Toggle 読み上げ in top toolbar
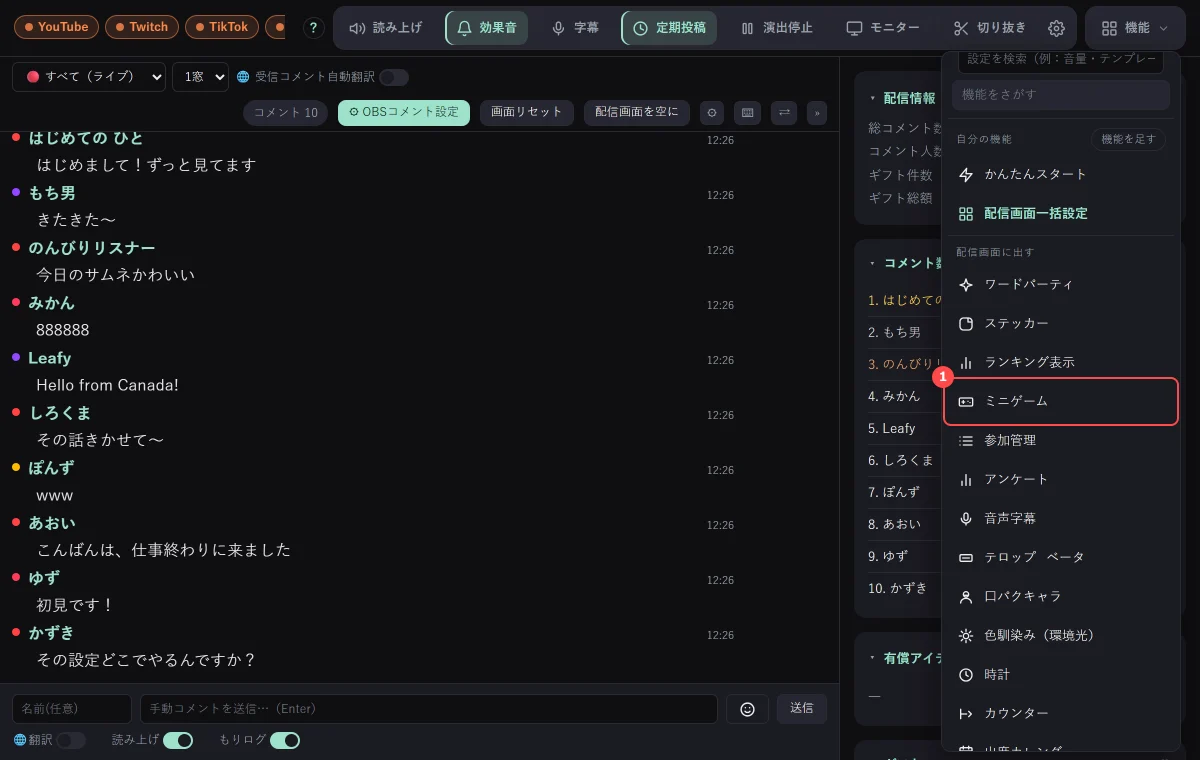Screen dimensions: 1200x760 (x=386, y=28)
